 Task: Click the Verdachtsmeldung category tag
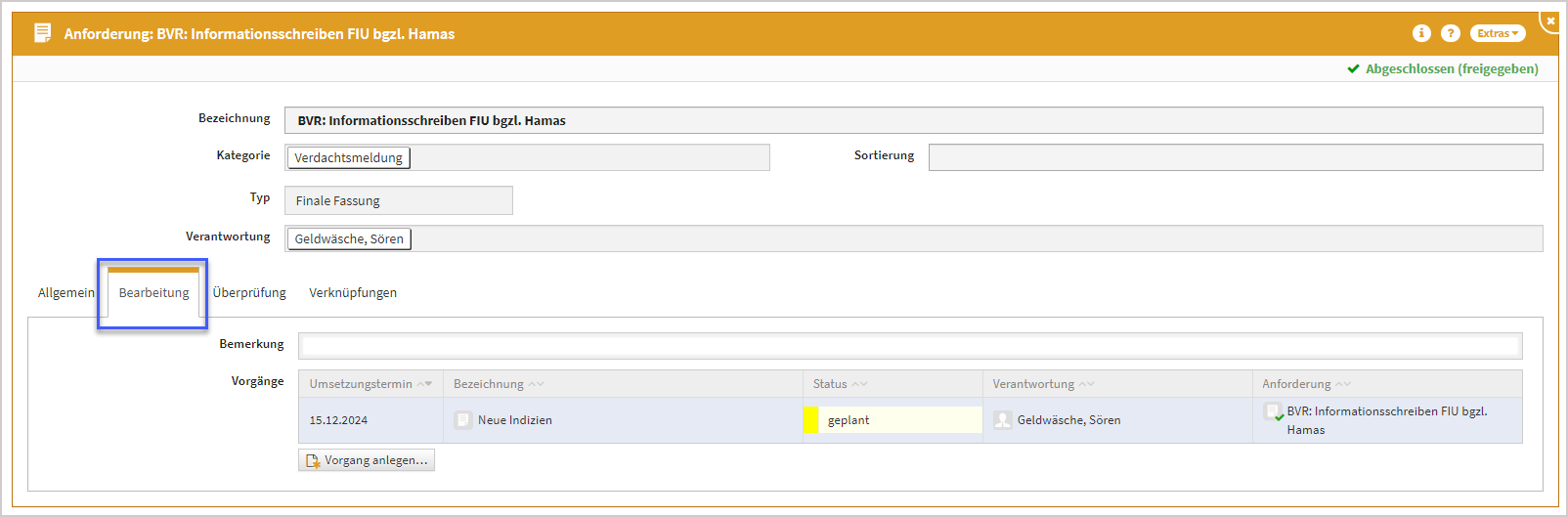click(x=348, y=158)
